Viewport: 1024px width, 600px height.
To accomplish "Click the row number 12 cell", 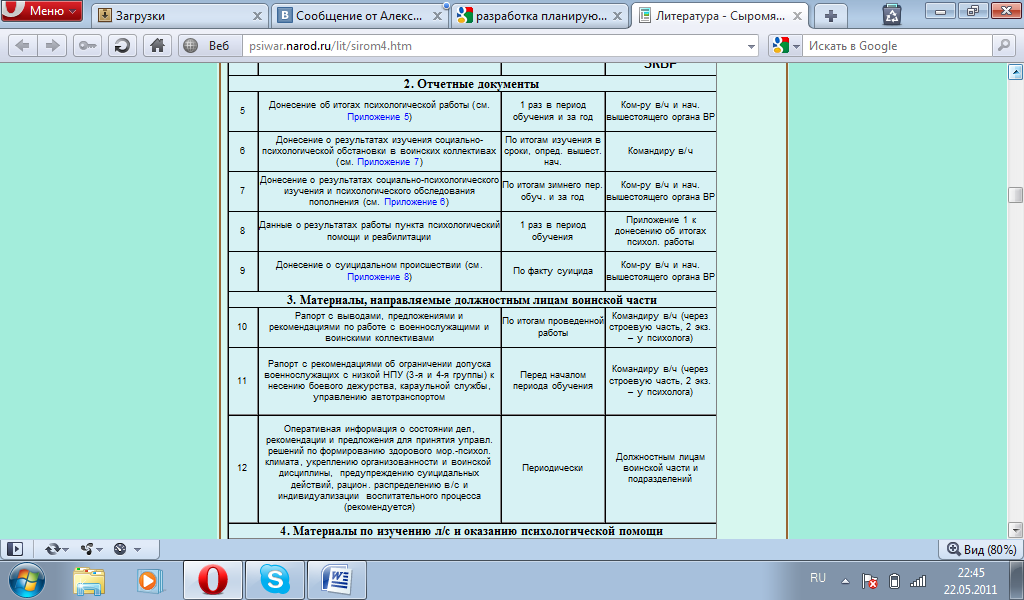I will pos(242,468).
